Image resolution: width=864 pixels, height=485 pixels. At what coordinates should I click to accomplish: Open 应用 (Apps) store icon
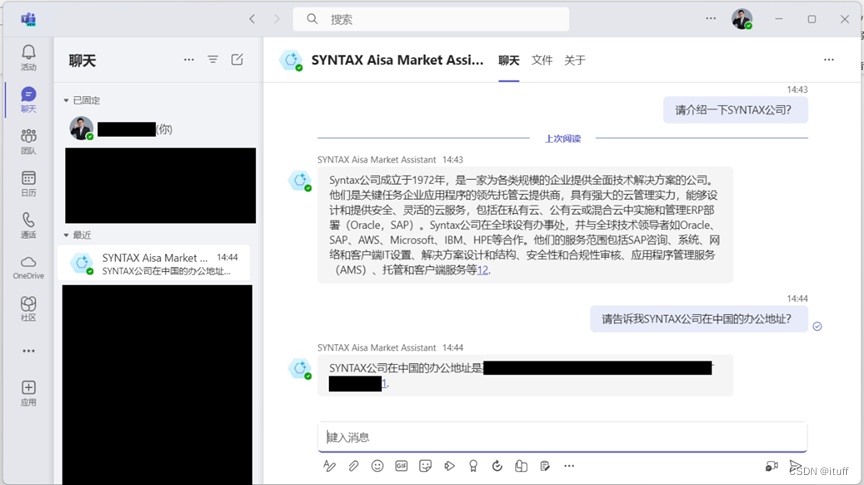point(29,394)
